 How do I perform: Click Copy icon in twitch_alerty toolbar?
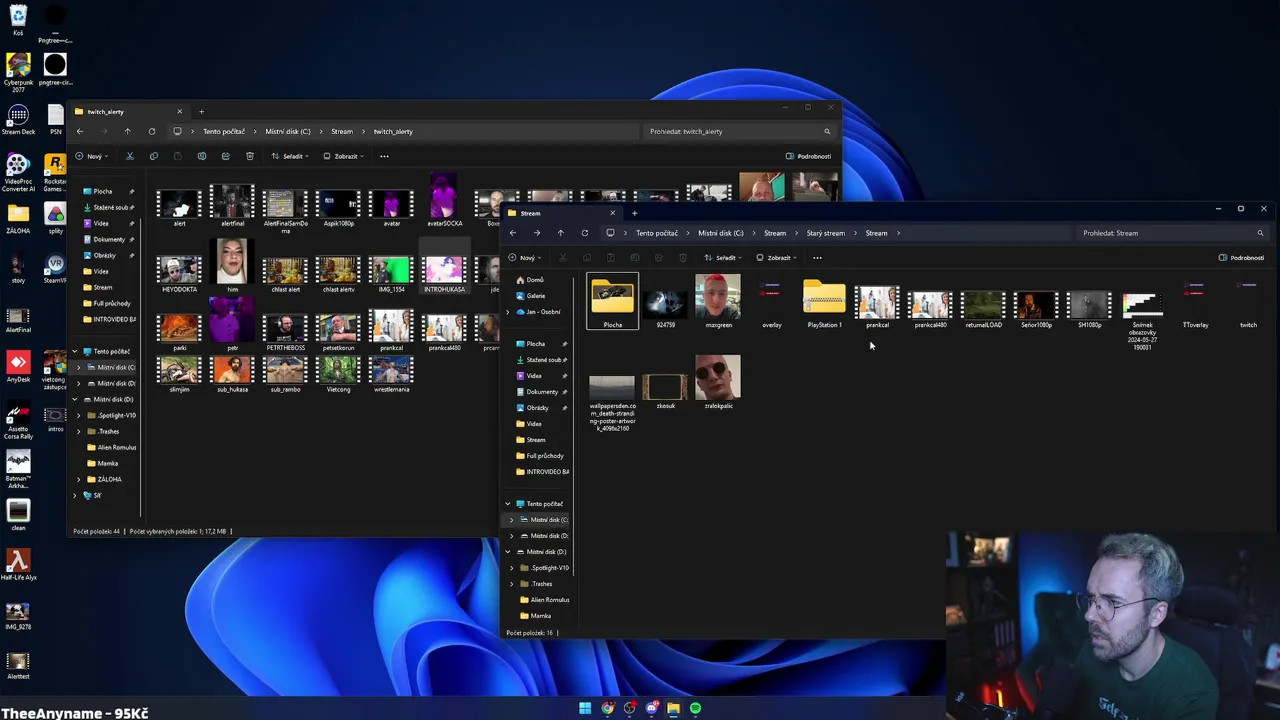tap(154, 156)
